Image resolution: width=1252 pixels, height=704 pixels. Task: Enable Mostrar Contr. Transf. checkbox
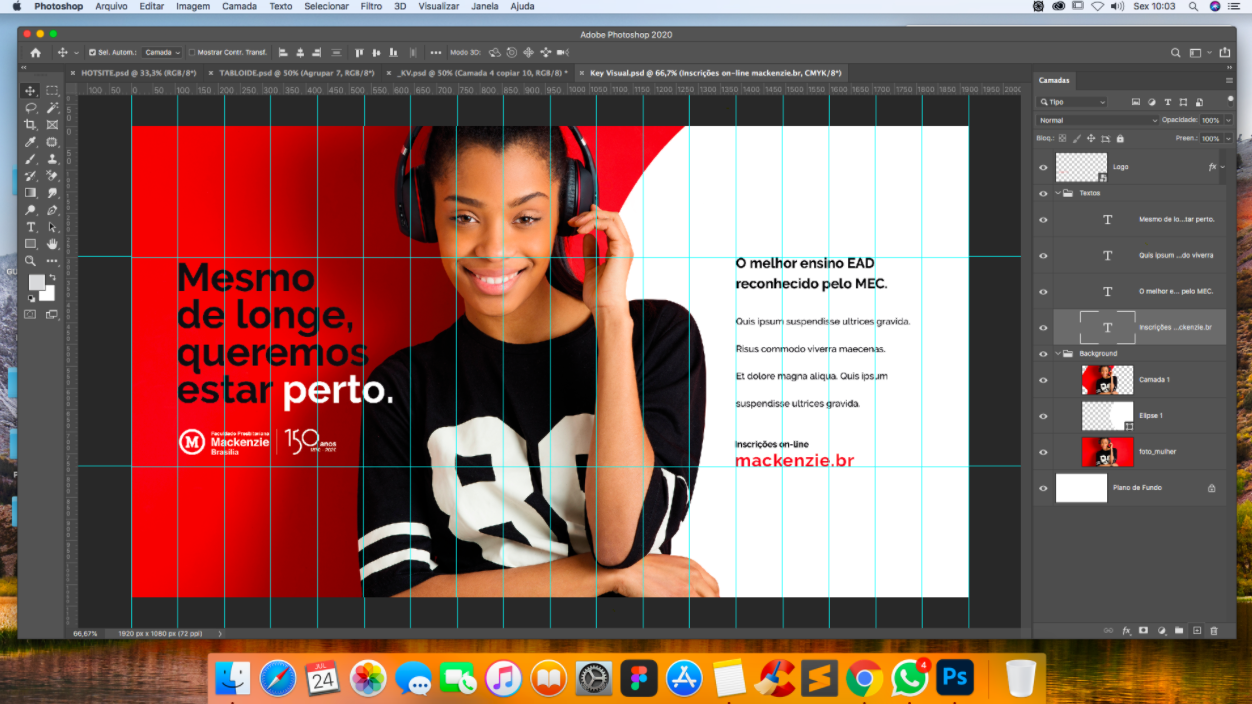pyautogui.click(x=192, y=53)
